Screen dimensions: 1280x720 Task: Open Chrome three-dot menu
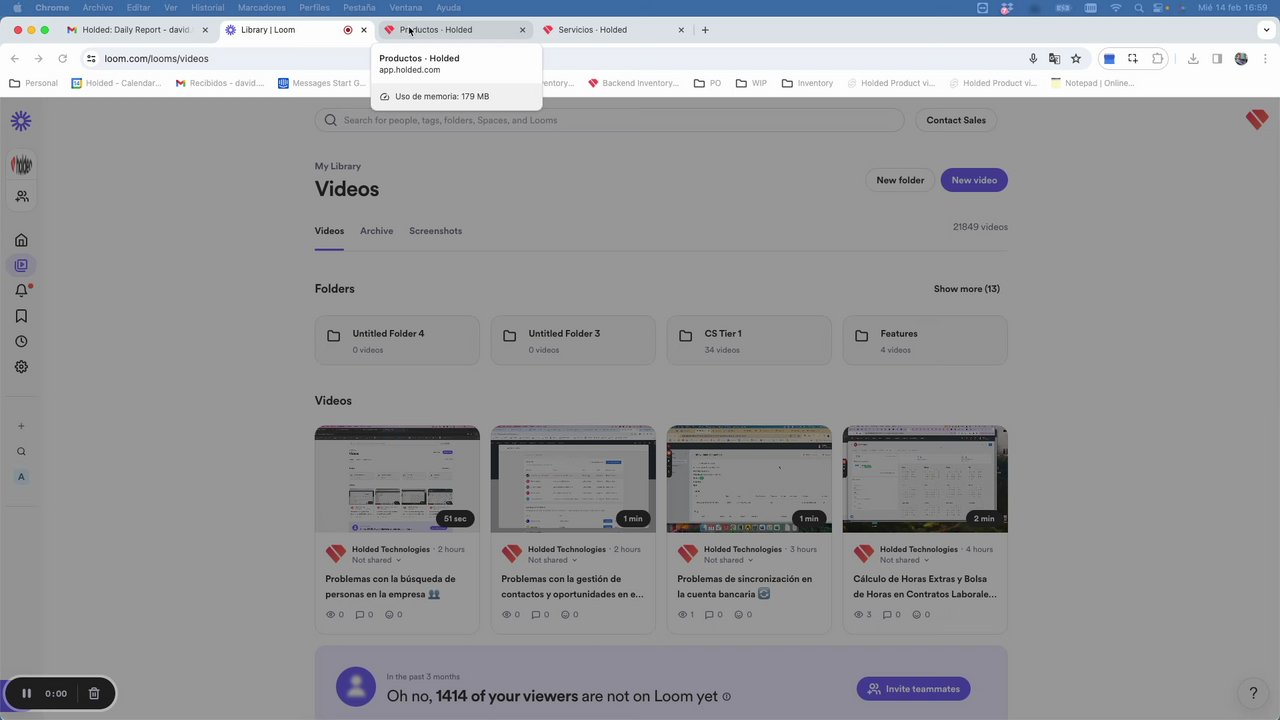1265,58
